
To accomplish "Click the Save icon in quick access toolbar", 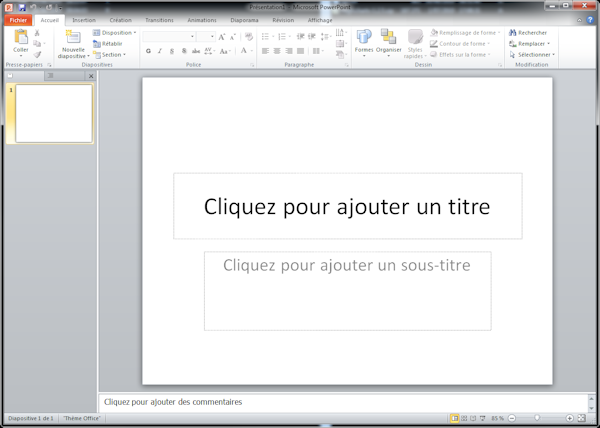I will point(21,6).
